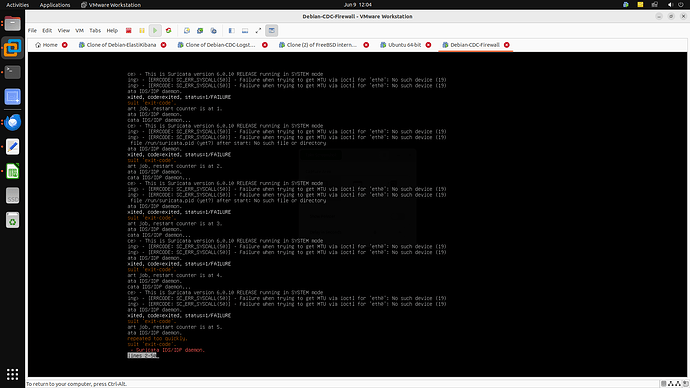Toggle the console view toolbar button
This screenshot has width=690, height=388.
[272, 31]
